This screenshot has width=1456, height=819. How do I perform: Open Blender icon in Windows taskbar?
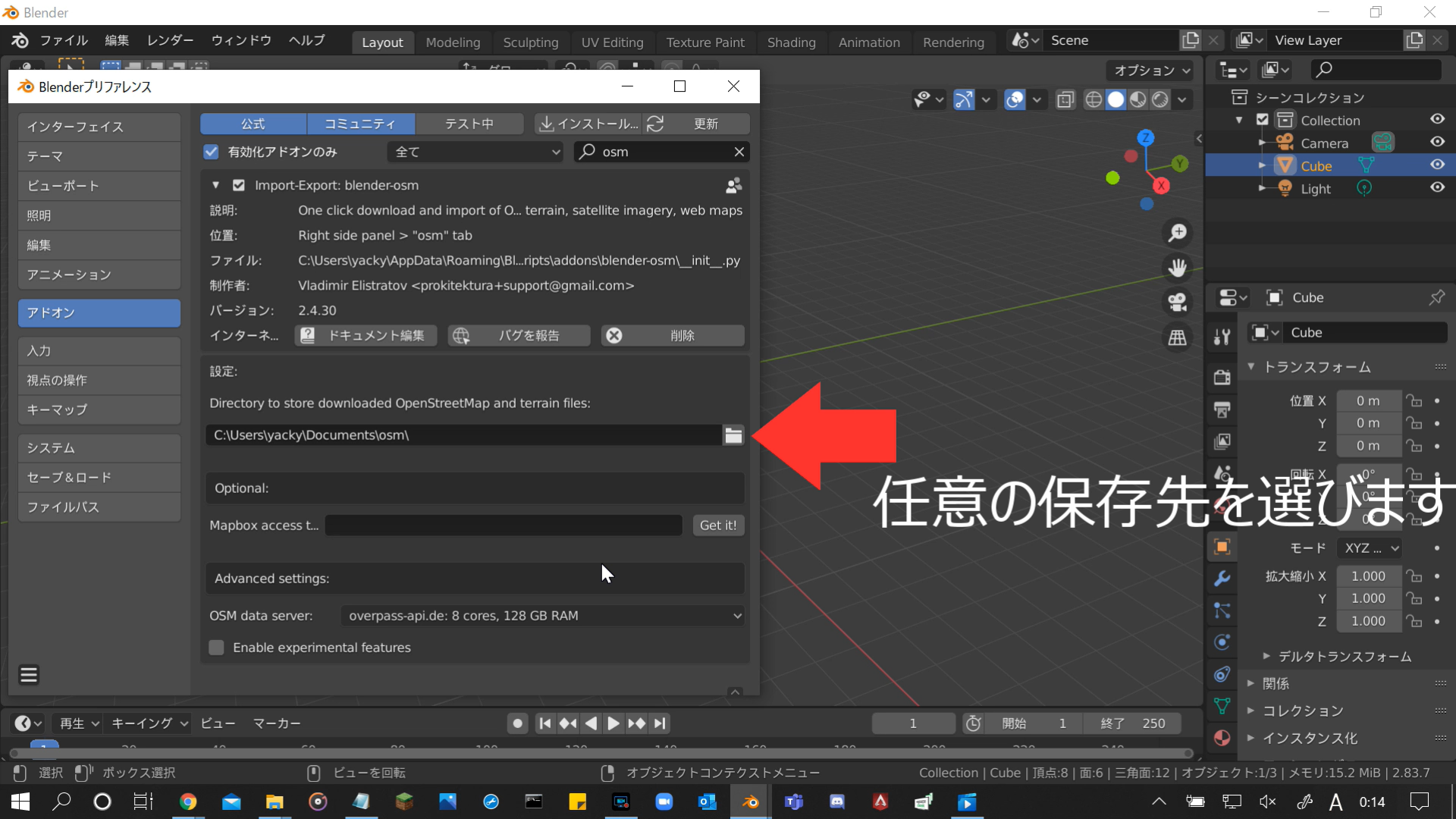(x=750, y=802)
